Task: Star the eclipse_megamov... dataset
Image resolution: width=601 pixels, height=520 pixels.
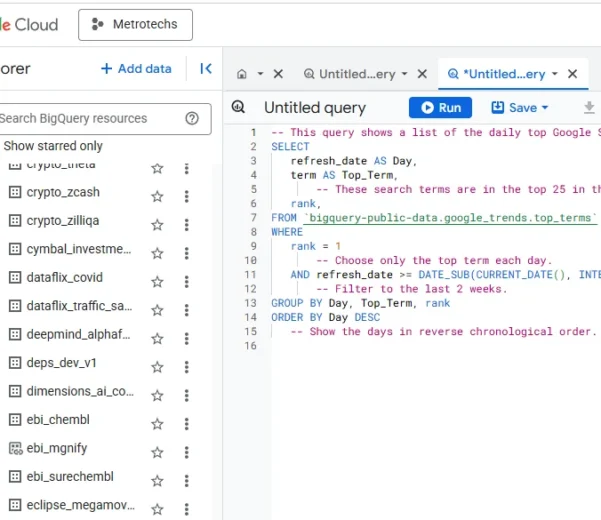Action: pyautogui.click(x=157, y=509)
